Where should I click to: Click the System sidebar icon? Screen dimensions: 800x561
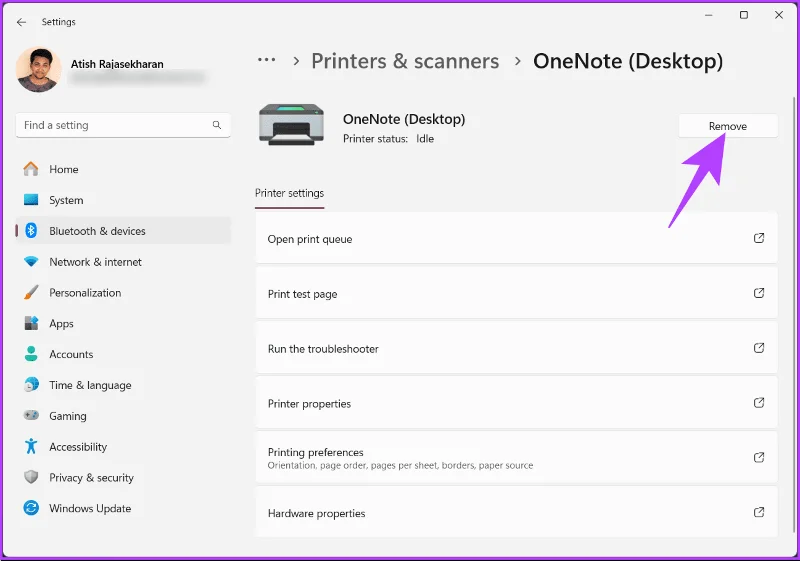[x=31, y=199]
